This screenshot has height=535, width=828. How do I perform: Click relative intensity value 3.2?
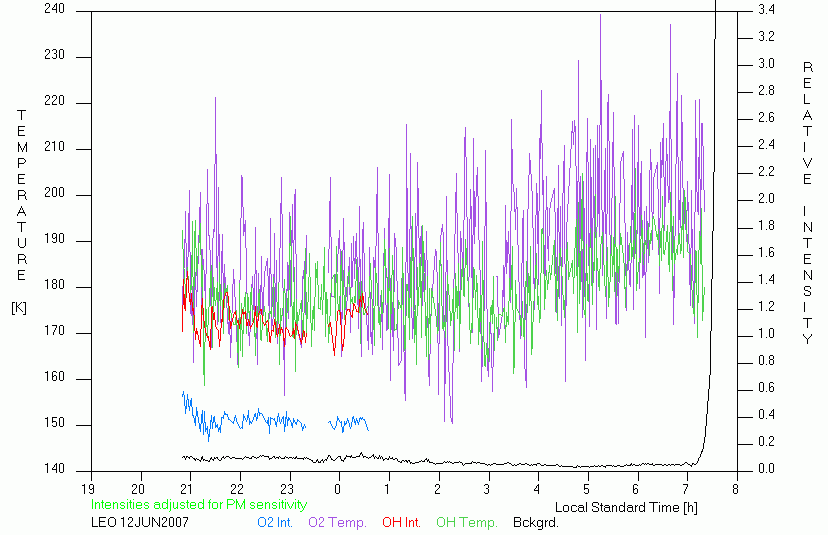click(766, 36)
